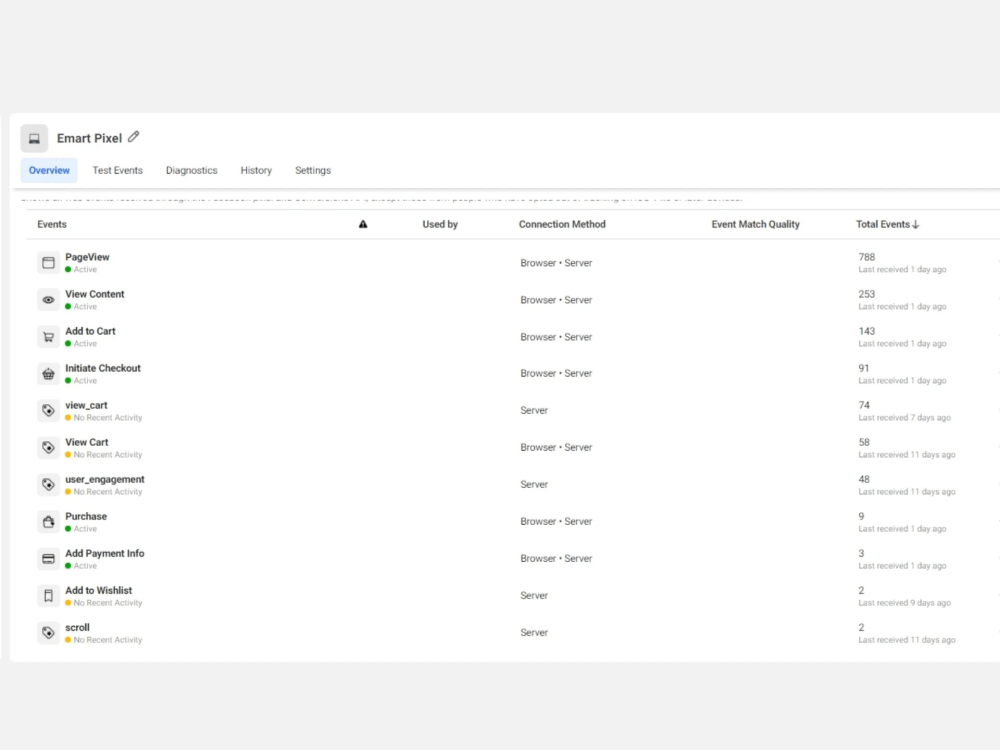Viewport: 1000px width, 750px height.
Task: Click the scroll row Server connection method
Action: (534, 633)
